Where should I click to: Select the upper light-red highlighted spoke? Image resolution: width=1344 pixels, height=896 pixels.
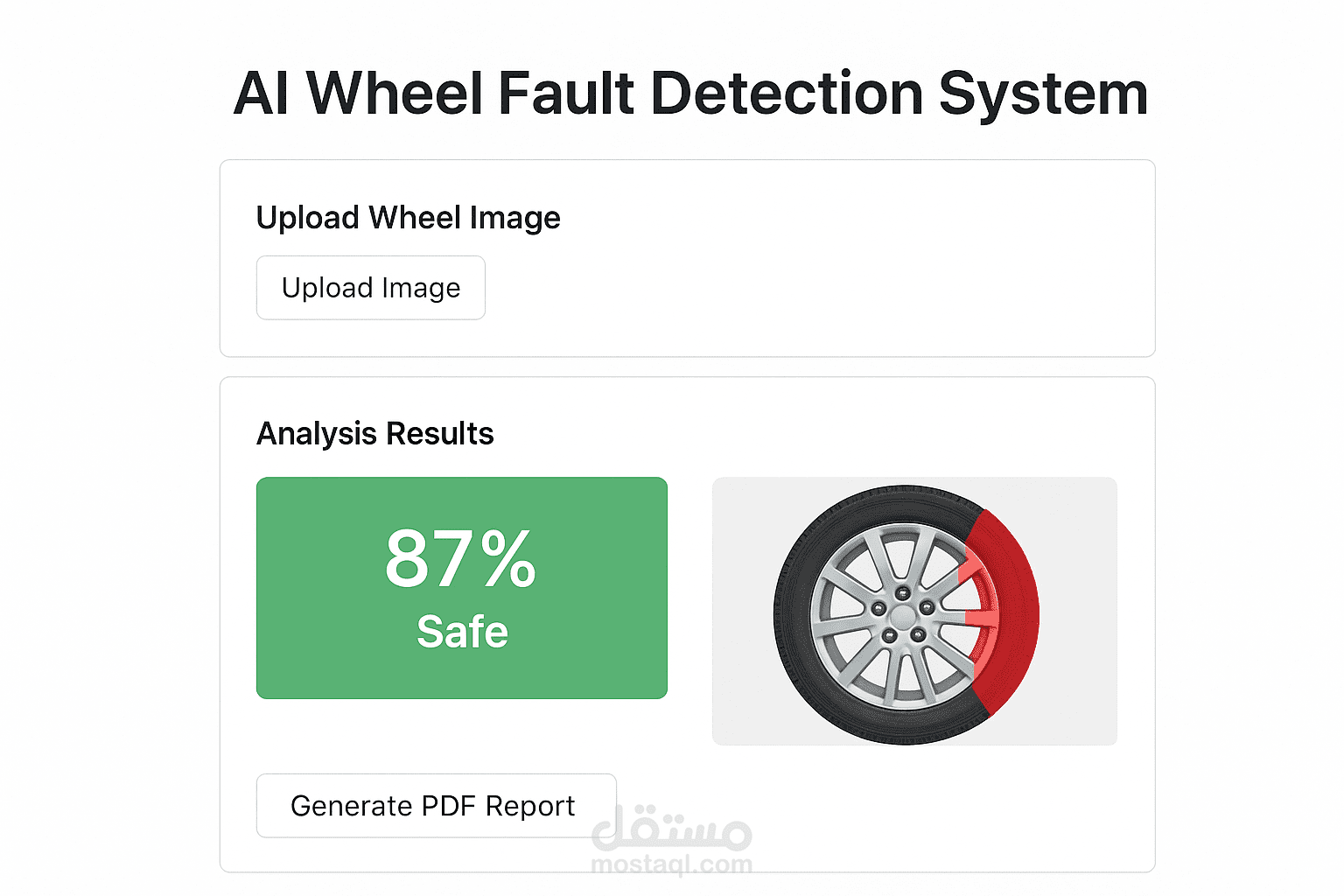click(969, 570)
